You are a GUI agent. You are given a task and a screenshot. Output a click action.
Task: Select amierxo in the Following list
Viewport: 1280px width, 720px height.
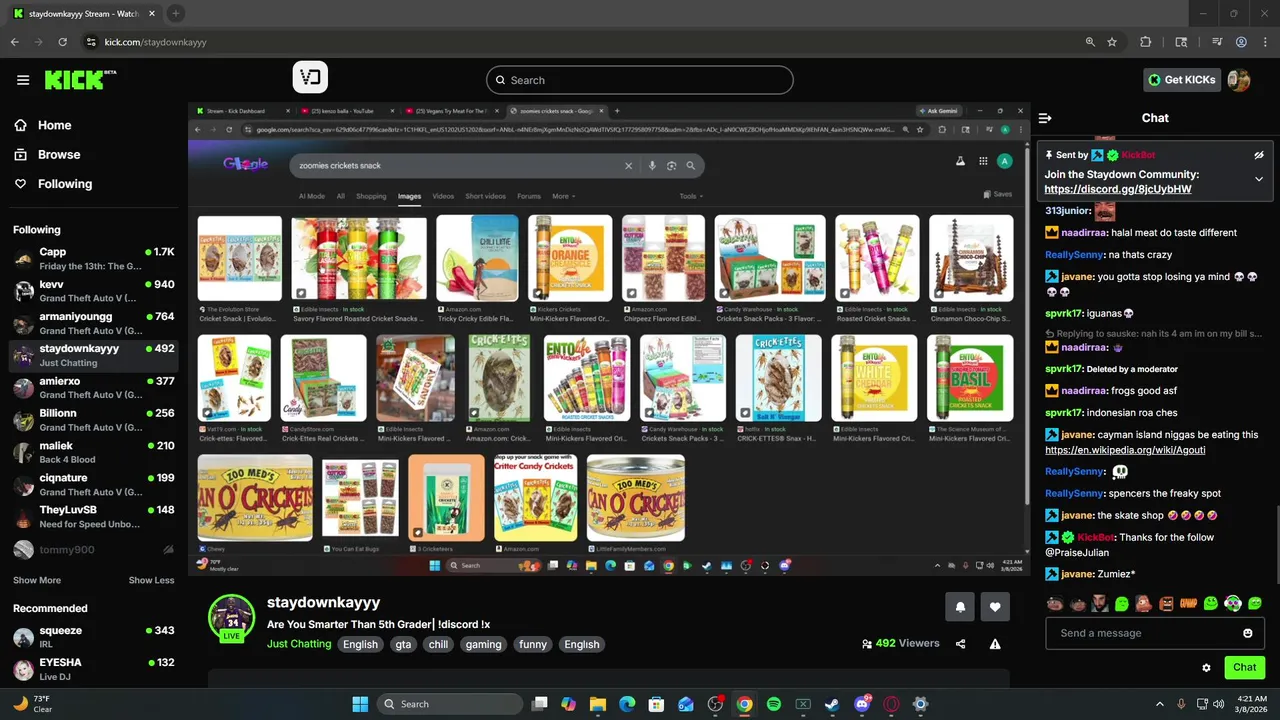click(94, 388)
